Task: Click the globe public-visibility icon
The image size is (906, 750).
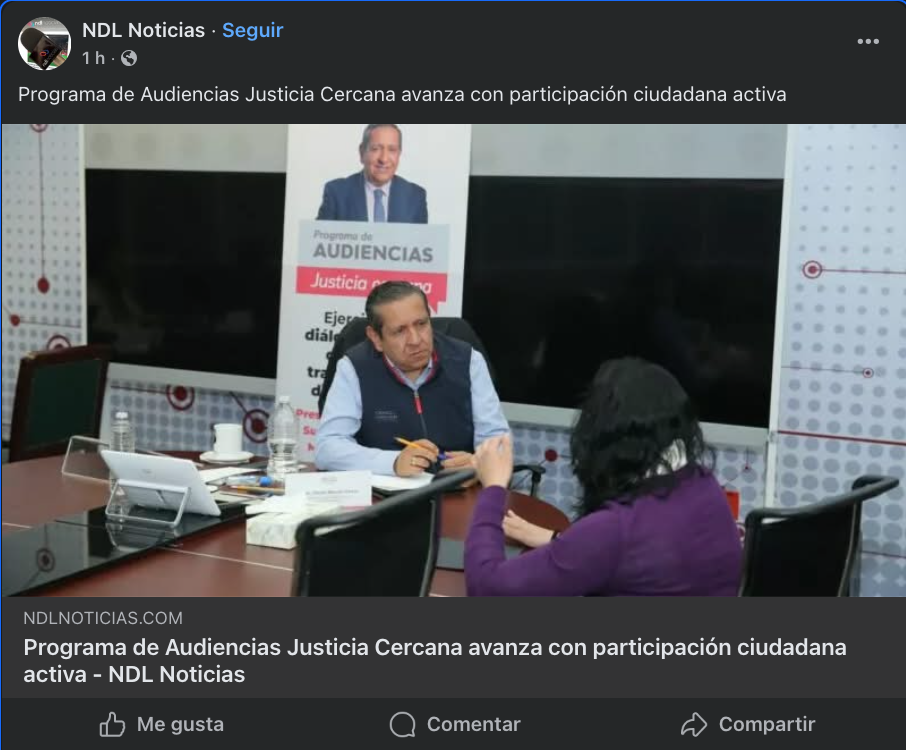Action: (129, 58)
